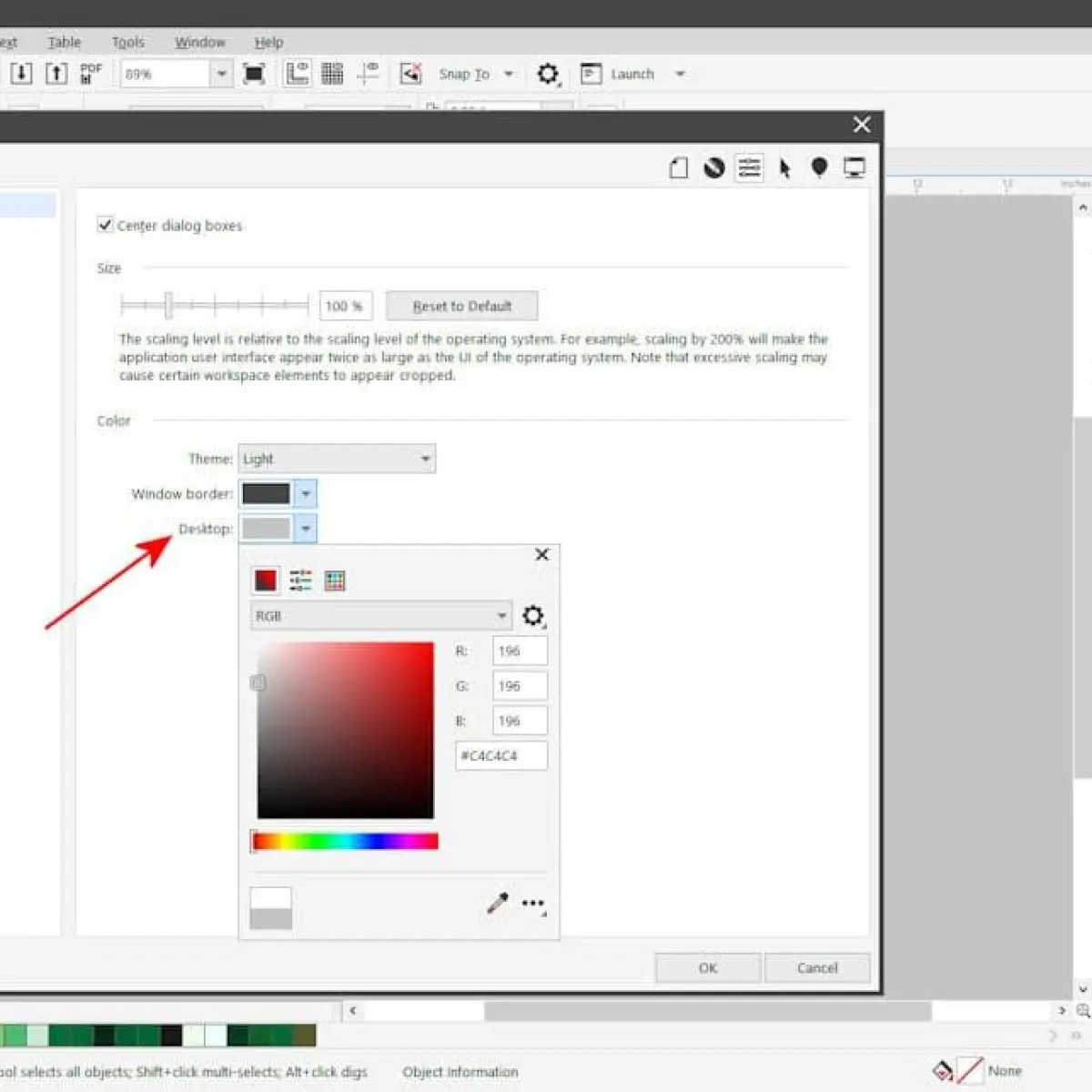Click the B value field
This screenshot has width=1092, height=1092.
click(520, 720)
